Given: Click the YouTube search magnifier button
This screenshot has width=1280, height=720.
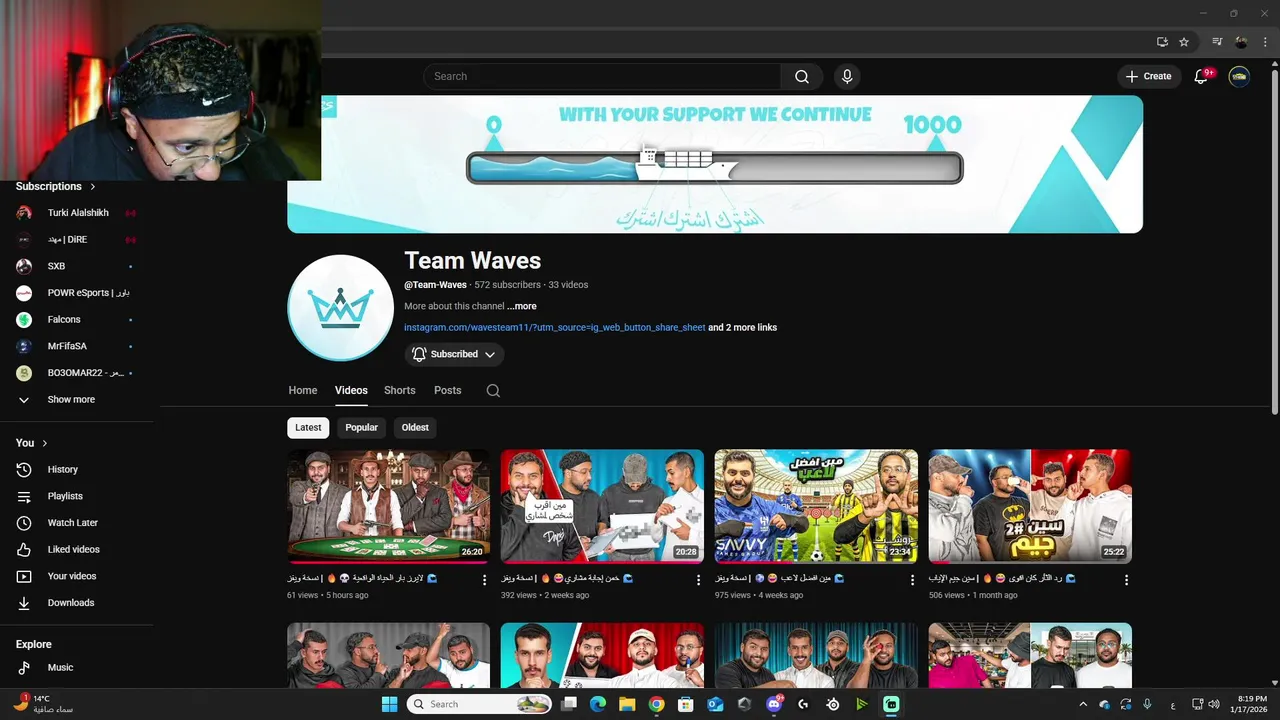Looking at the screenshot, I should coord(802,76).
